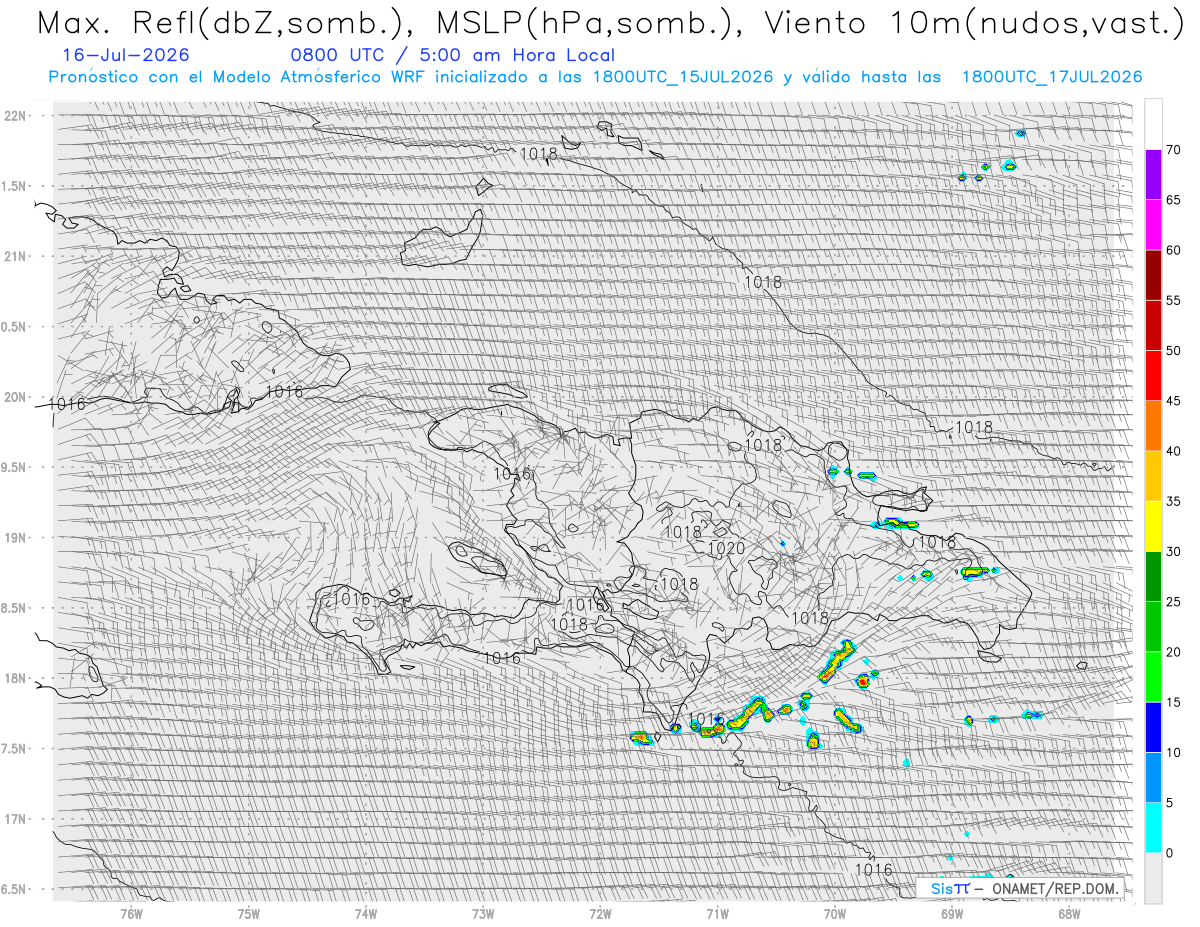Click the '73W' longitude axis label

(x=483, y=913)
